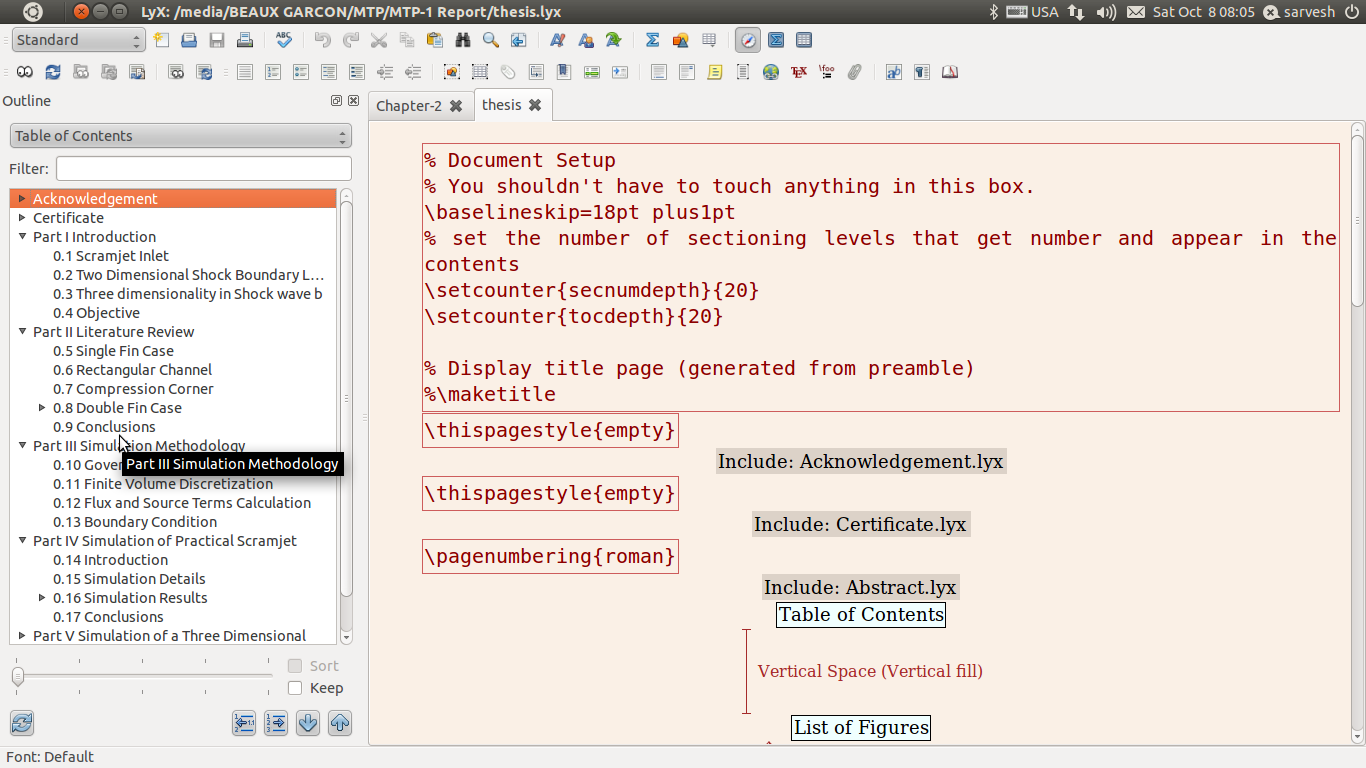The image size is (1366, 768).
Task: Click the Include: Acknowledgement.lyx inset
Action: 860,461
